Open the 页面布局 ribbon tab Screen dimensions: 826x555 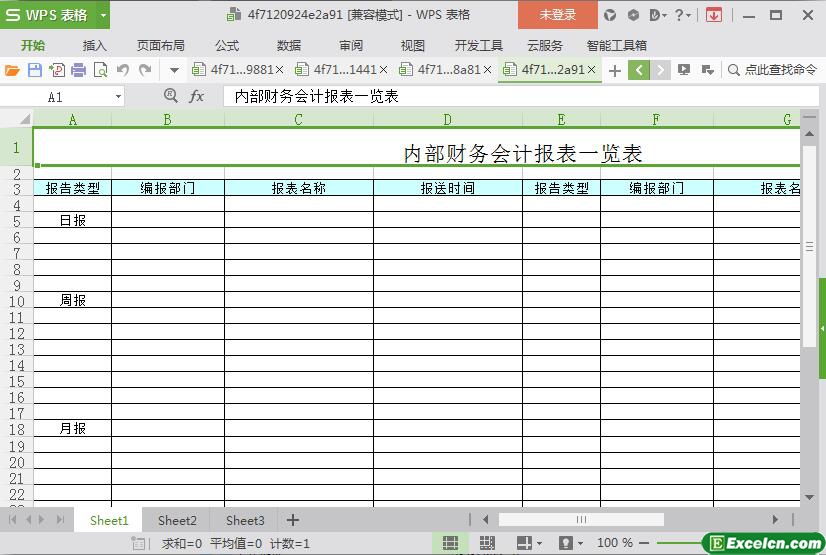tap(161, 46)
